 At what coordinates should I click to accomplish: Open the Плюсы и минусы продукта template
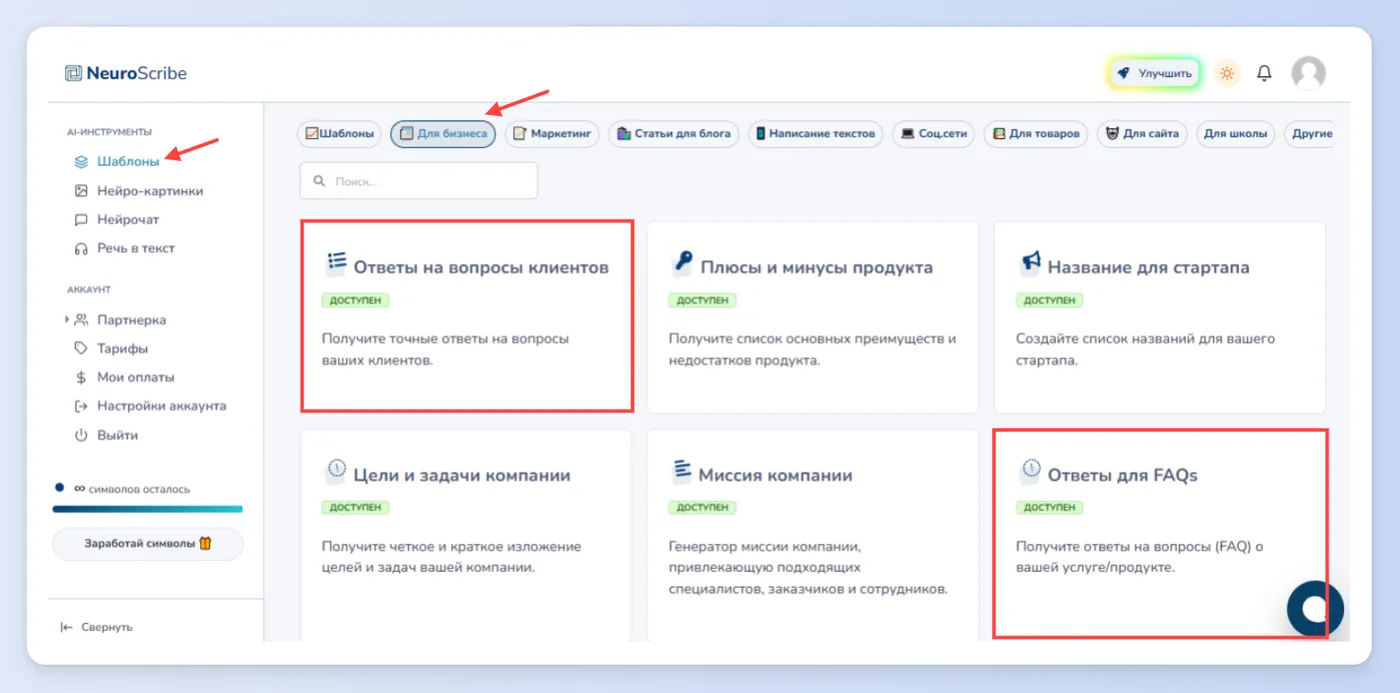click(813, 317)
